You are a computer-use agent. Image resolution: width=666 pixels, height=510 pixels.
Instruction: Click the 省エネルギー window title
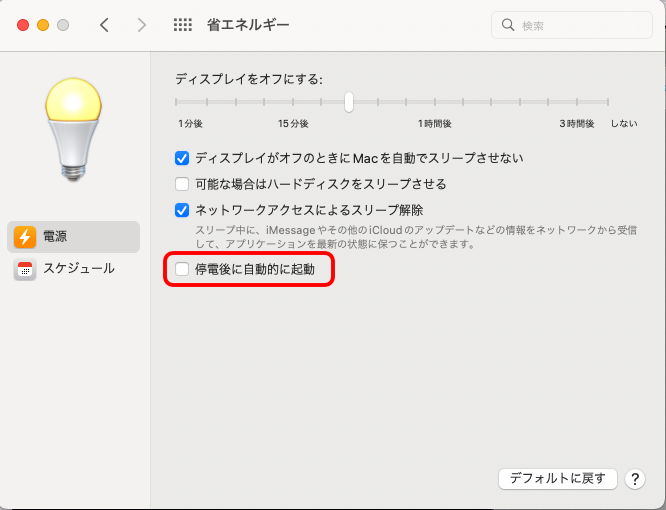click(248, 25)
